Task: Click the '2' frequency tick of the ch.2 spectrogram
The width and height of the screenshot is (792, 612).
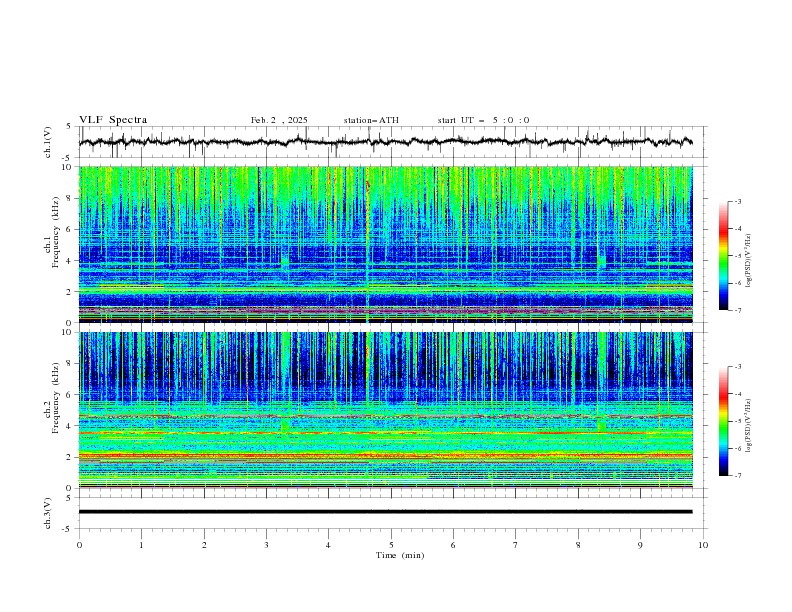Action: pos(71,457)
